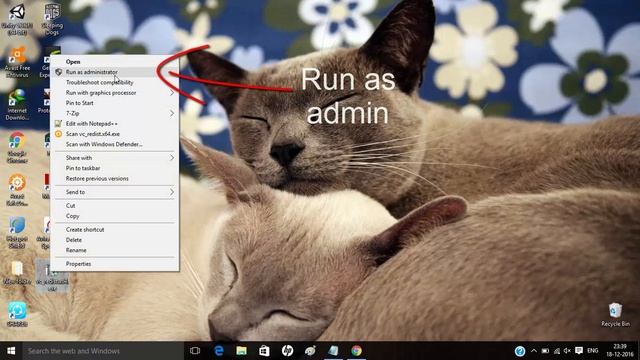The image size is (640, 360).
Task: Select Pin to taskbar
Action: click(x=115, y=168)
